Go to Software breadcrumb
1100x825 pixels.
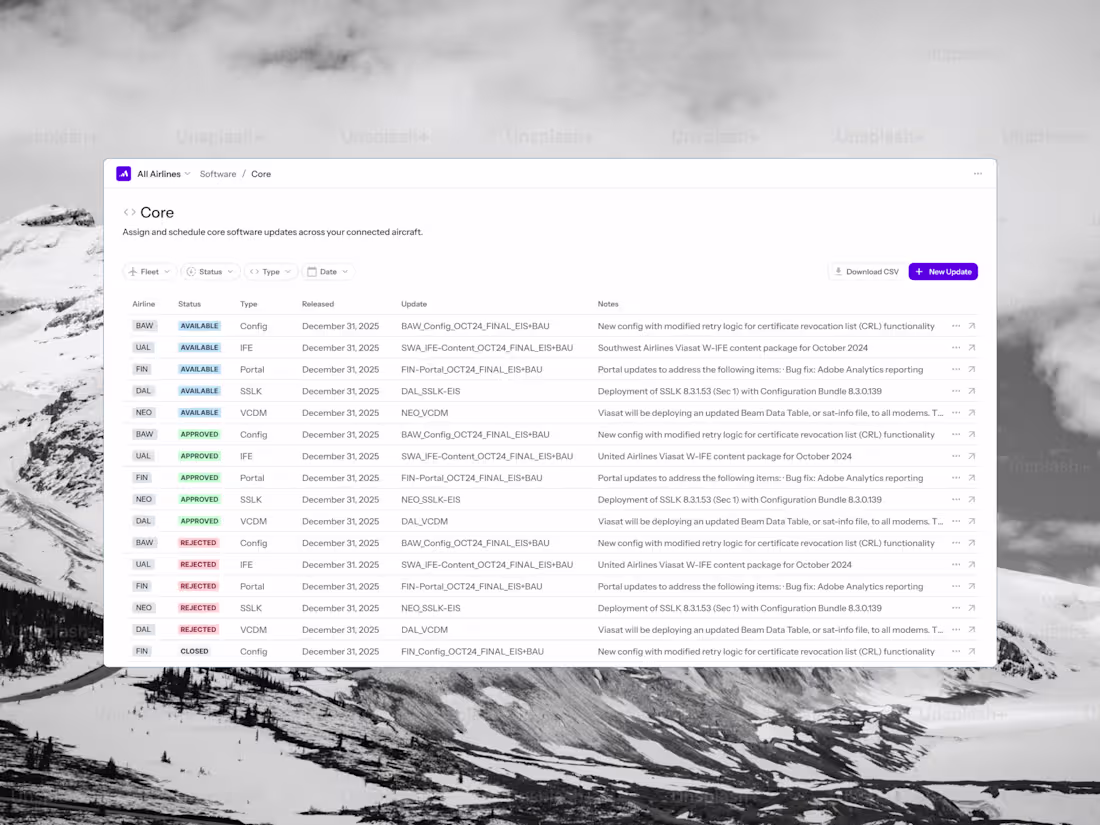pos(217,173)
